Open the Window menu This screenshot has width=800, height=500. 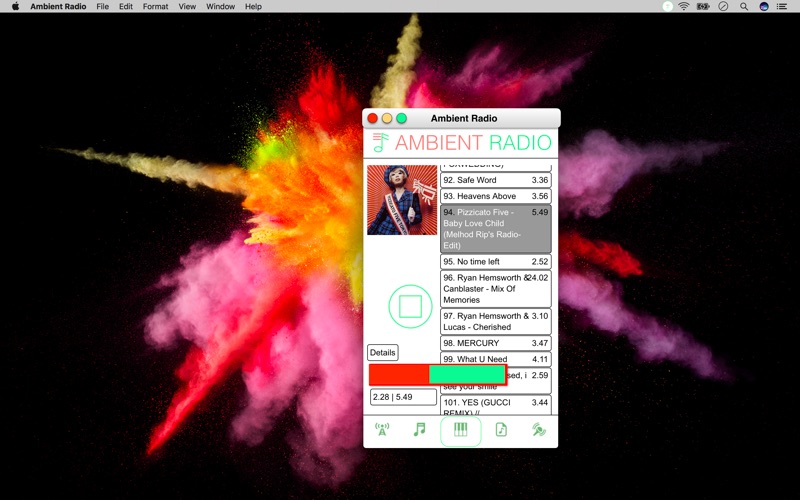click(220, 6)
